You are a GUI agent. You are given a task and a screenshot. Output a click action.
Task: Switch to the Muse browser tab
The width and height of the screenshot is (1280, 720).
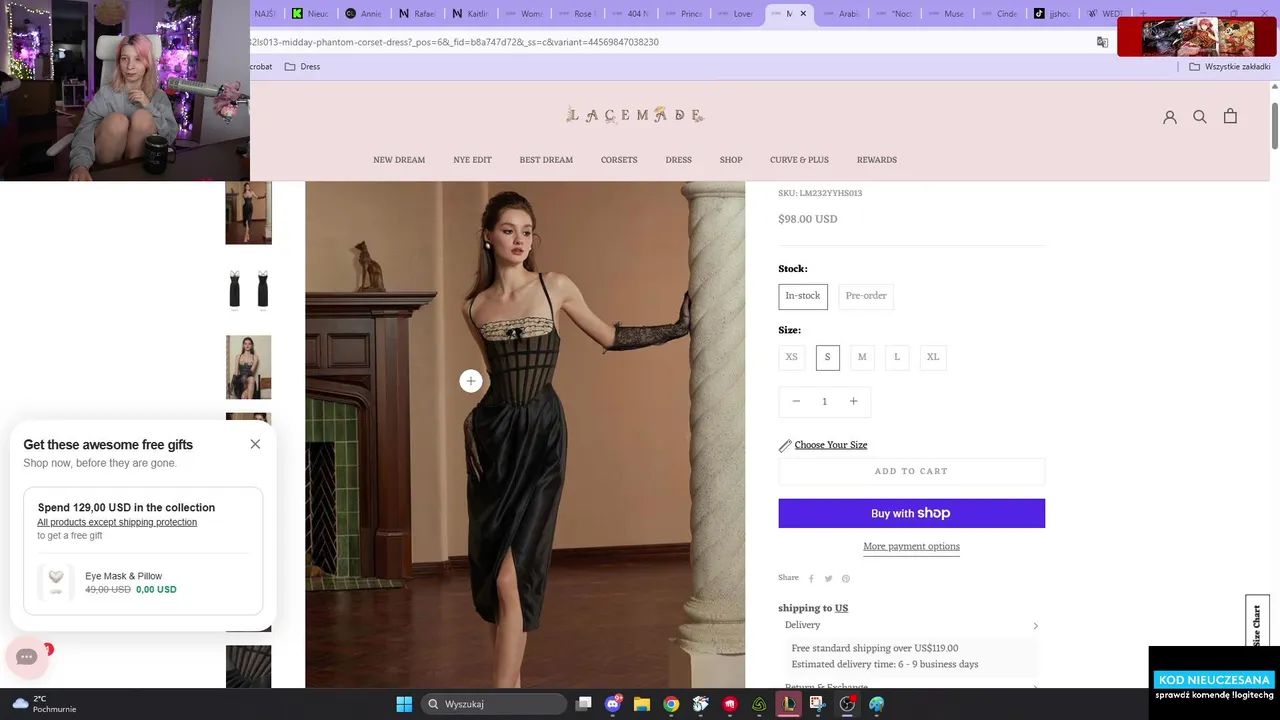(x=946, y=14)
